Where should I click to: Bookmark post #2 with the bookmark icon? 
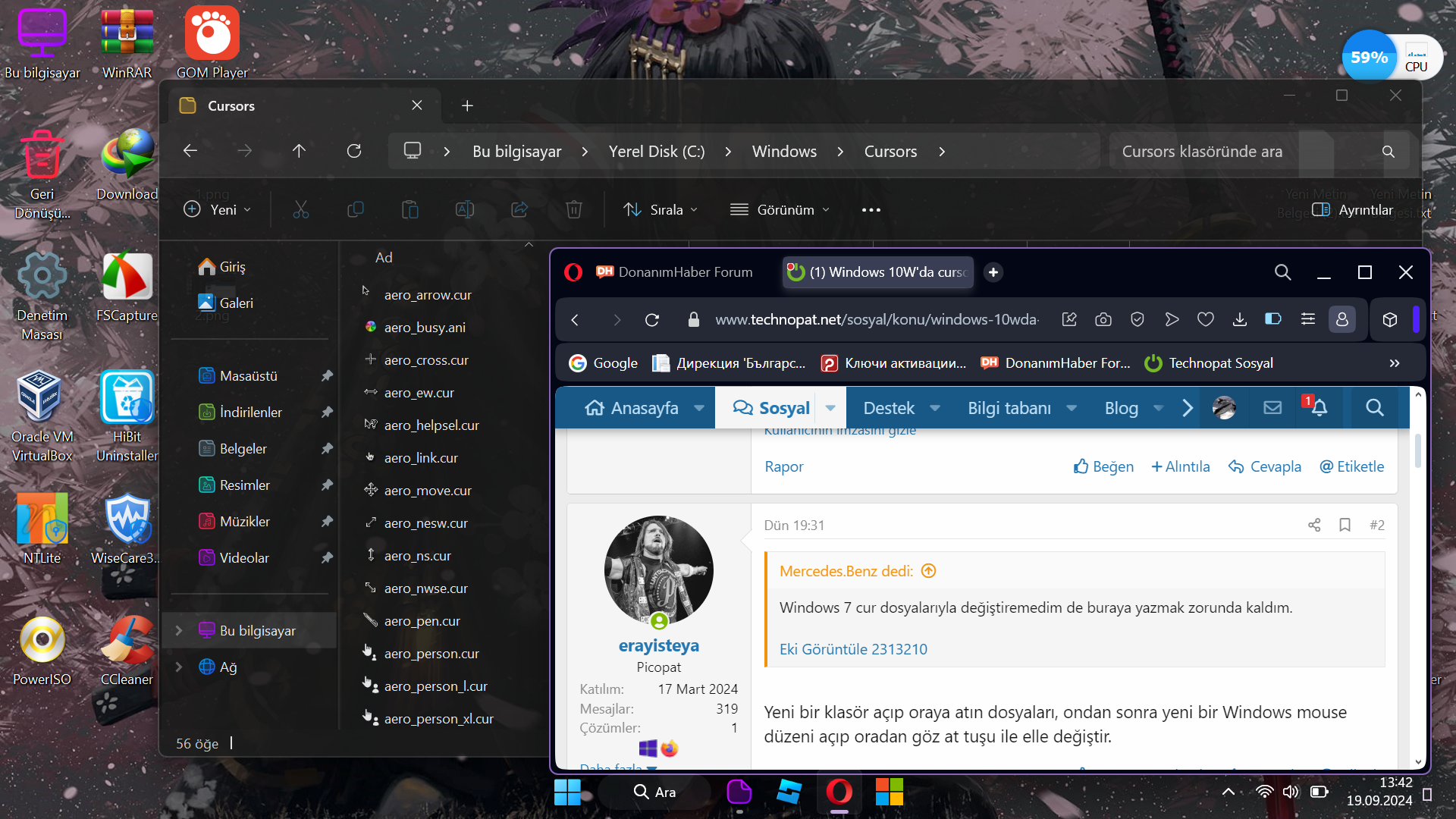click(1345, 525)
